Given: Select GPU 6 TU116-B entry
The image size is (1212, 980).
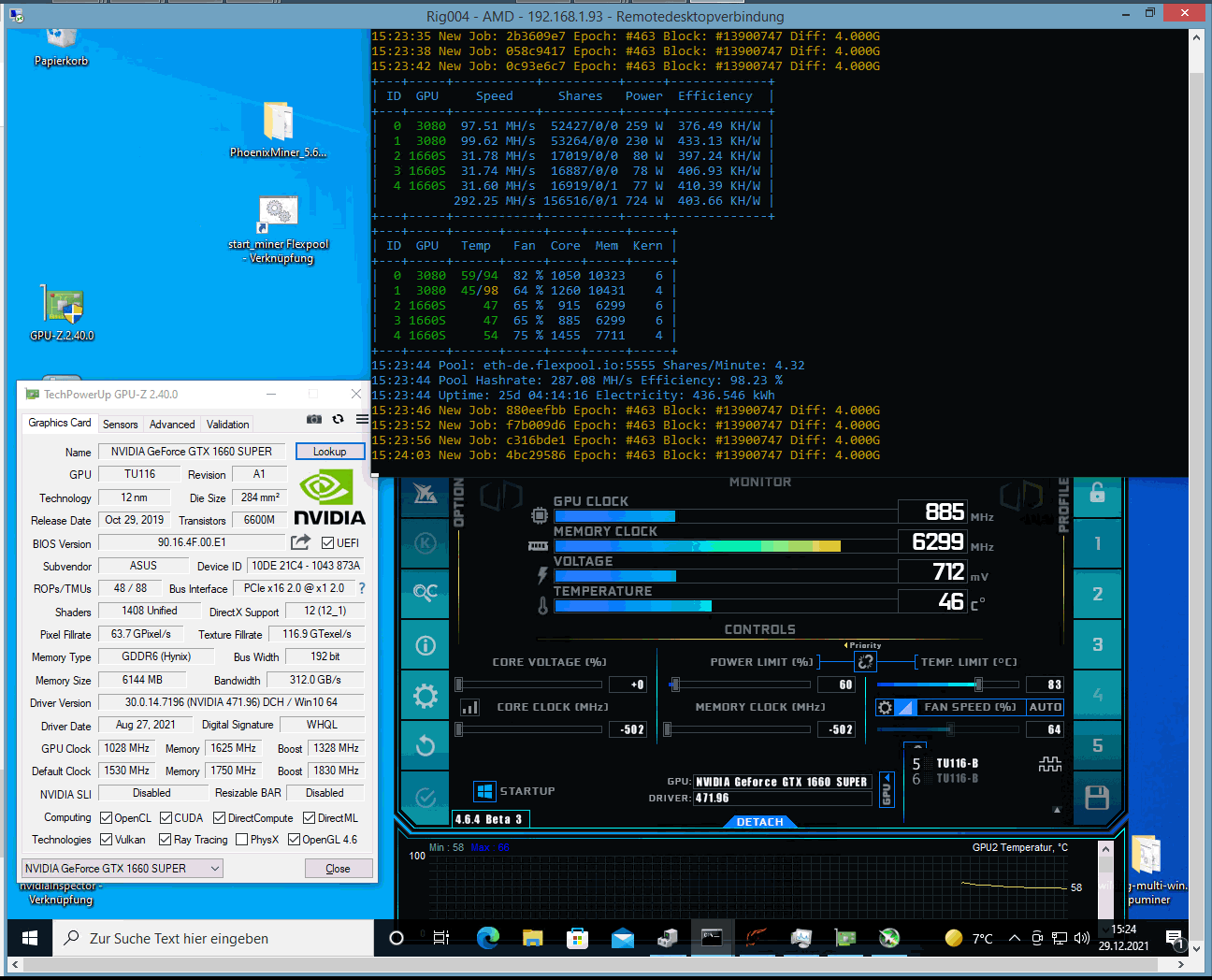Looking at the screenshot, I should point(945,778).
